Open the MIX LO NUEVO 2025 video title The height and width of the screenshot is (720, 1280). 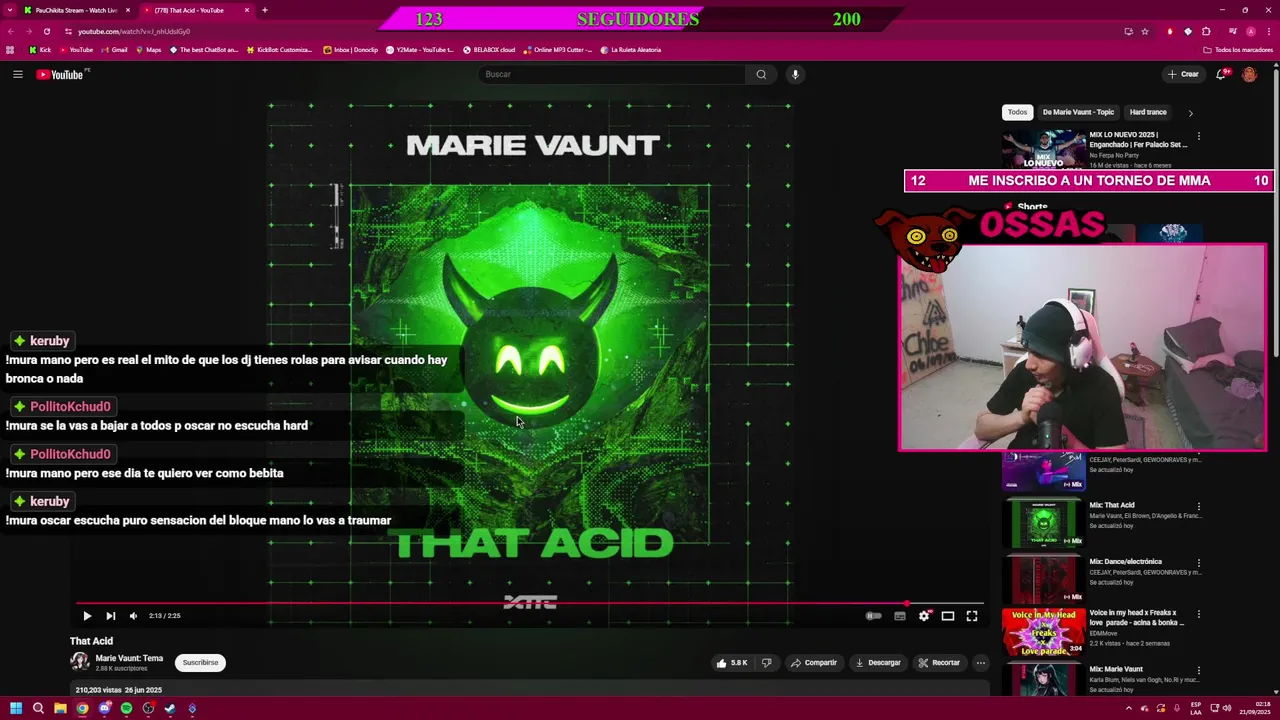point(1138,139)
